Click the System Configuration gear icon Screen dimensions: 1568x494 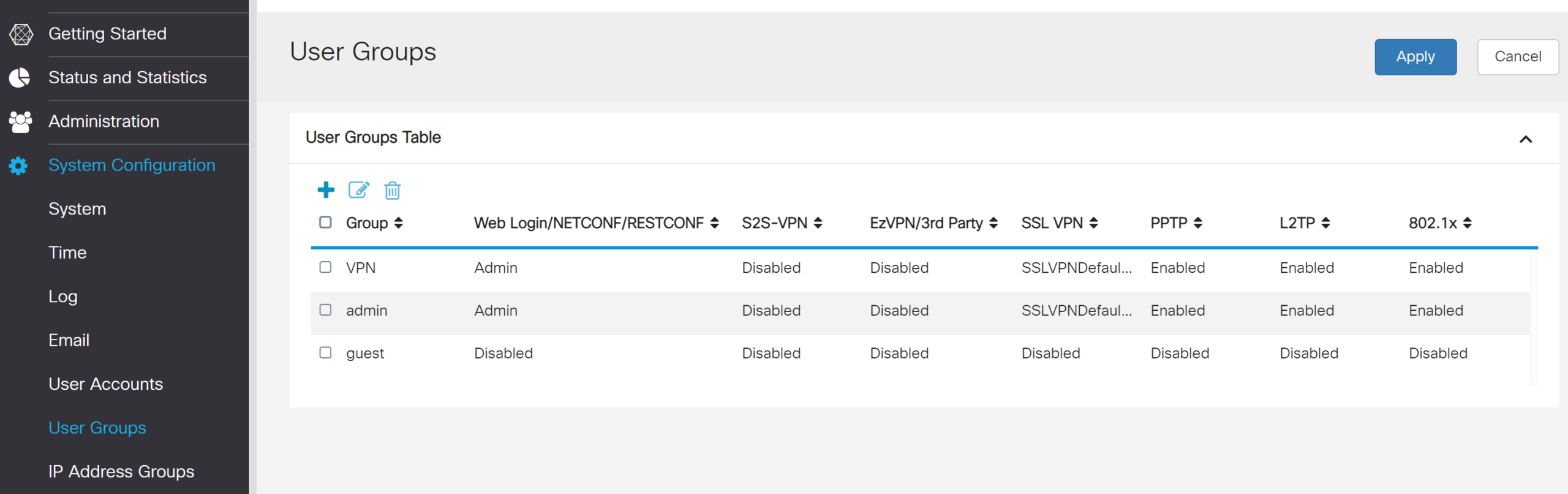(18, 165)
